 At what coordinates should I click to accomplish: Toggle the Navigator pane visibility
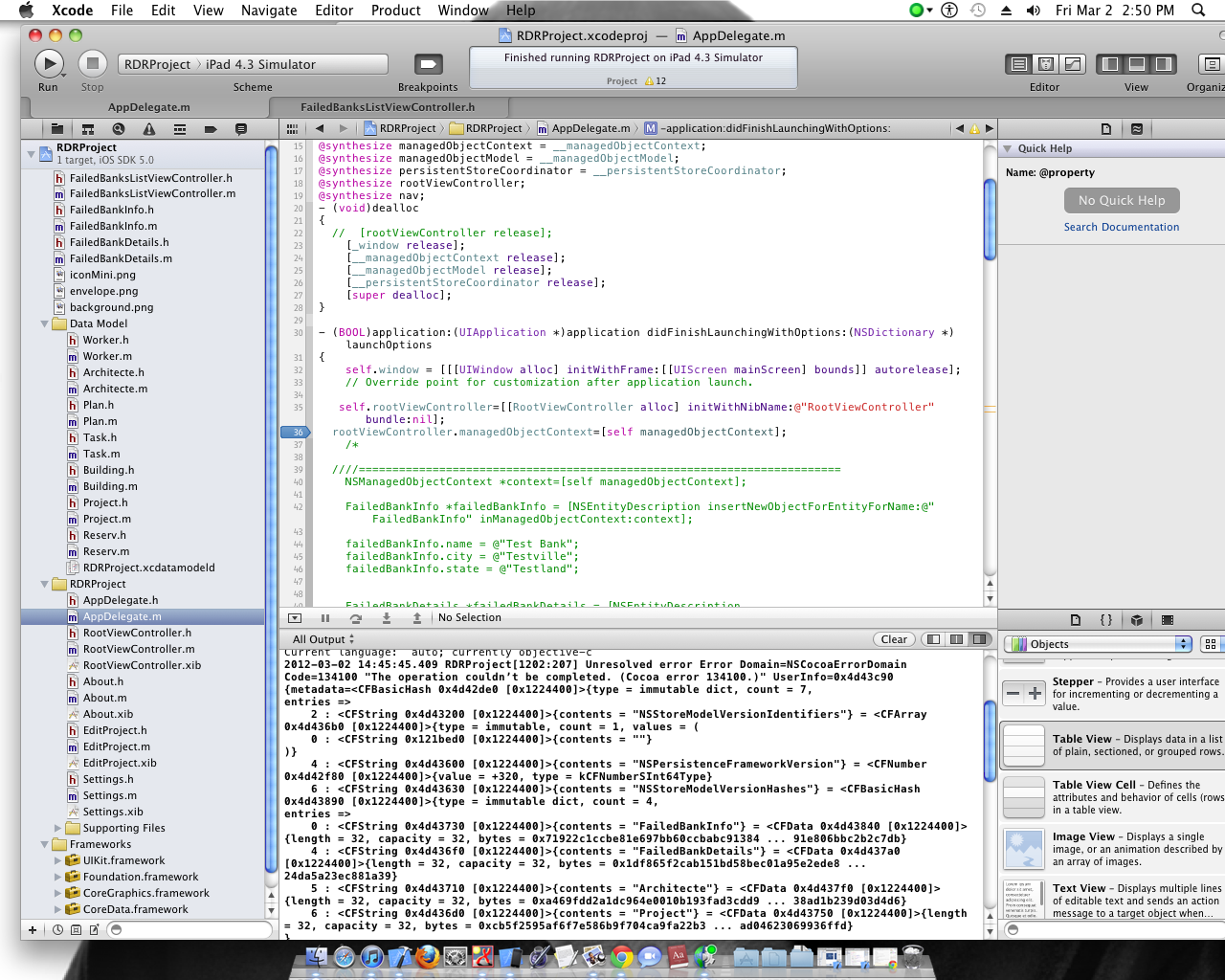pos(1110,64)
